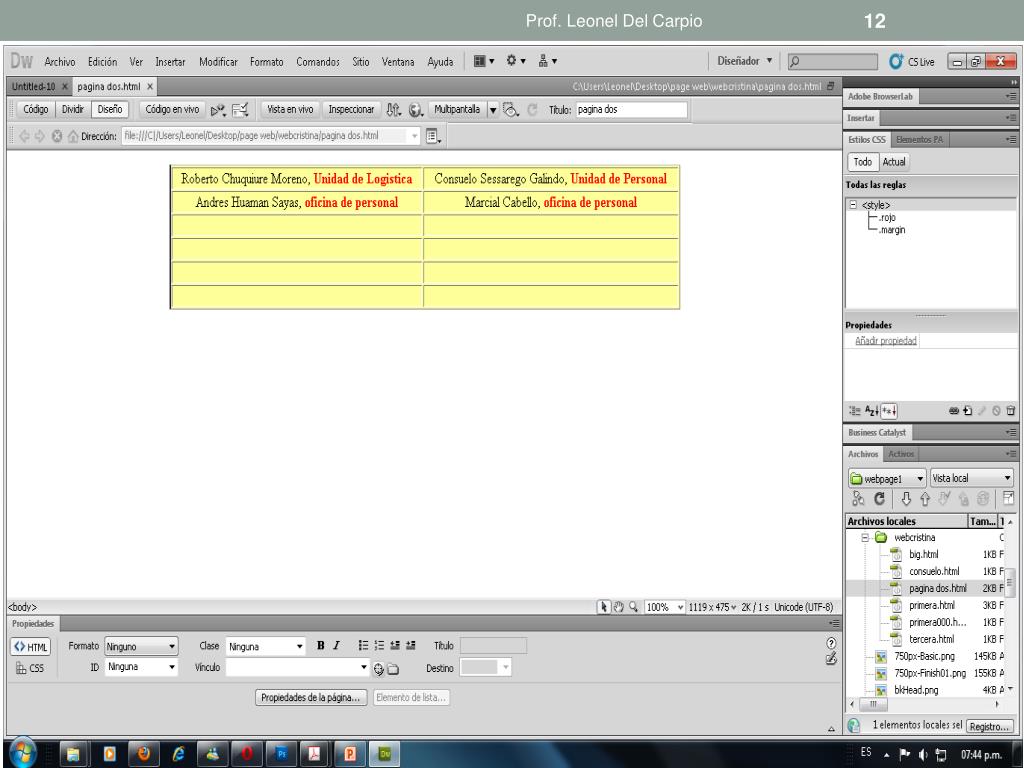Screen dimensions: 1024x768
Task: Toggle the Diseño design view
Action: 110,109
